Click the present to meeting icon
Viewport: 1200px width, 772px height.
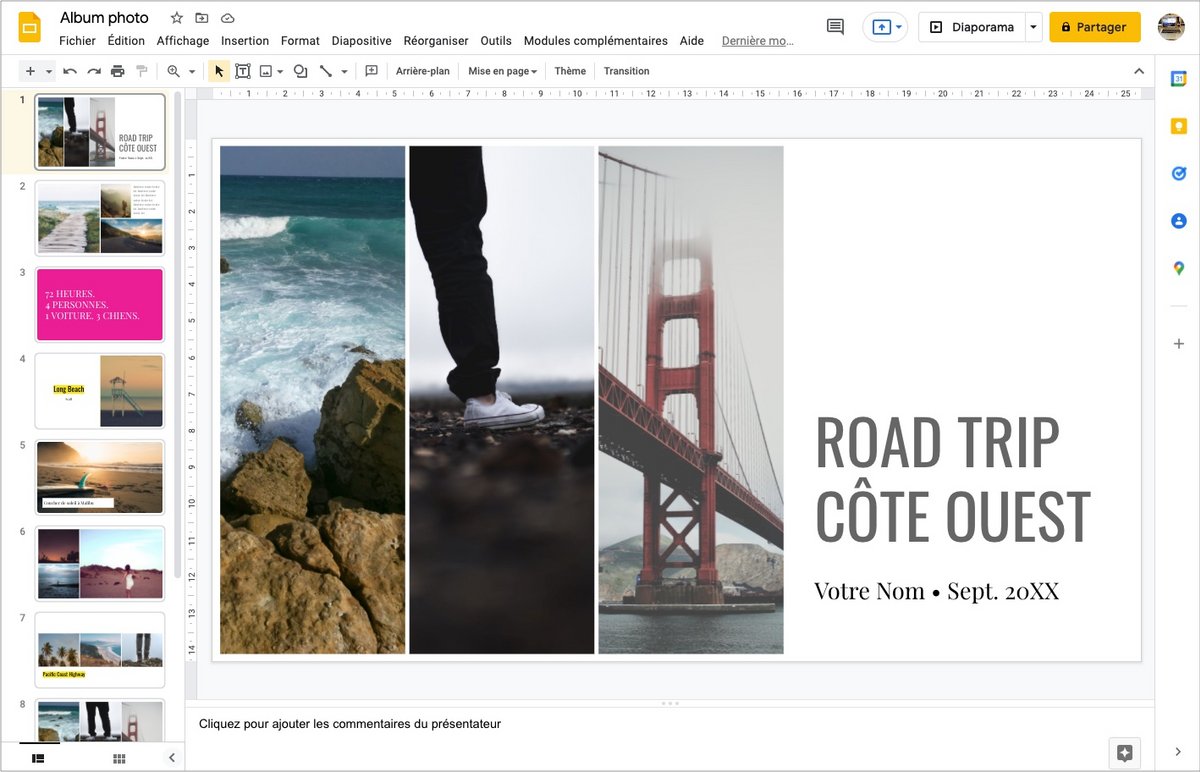click(x=881, y=27)
